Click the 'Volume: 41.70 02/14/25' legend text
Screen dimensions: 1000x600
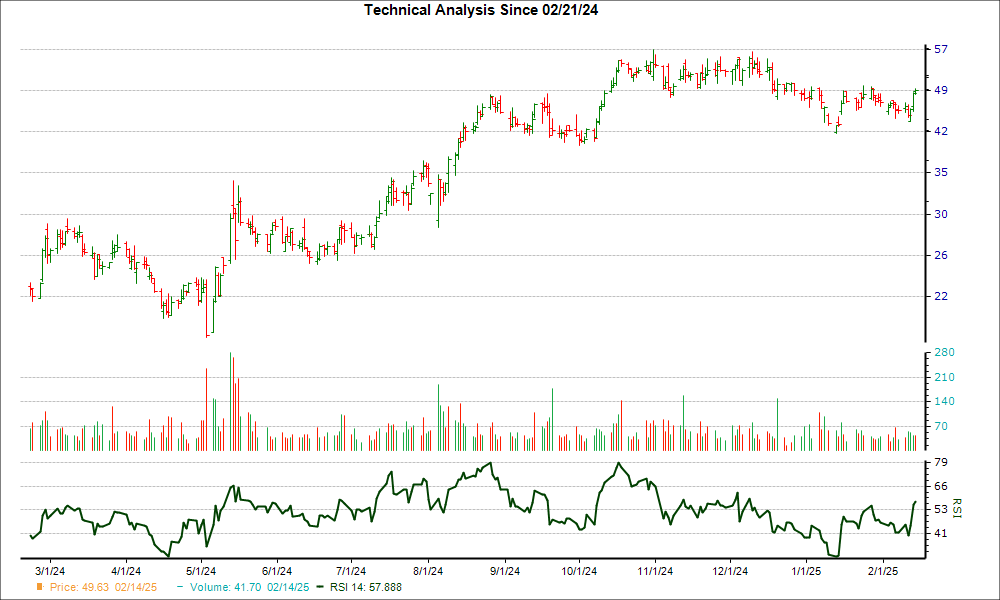(x=249, y=587)
